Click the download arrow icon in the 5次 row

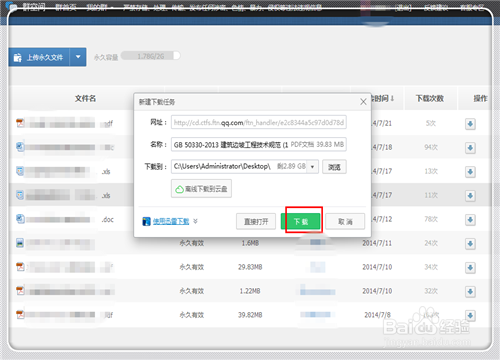pos(470,124)
